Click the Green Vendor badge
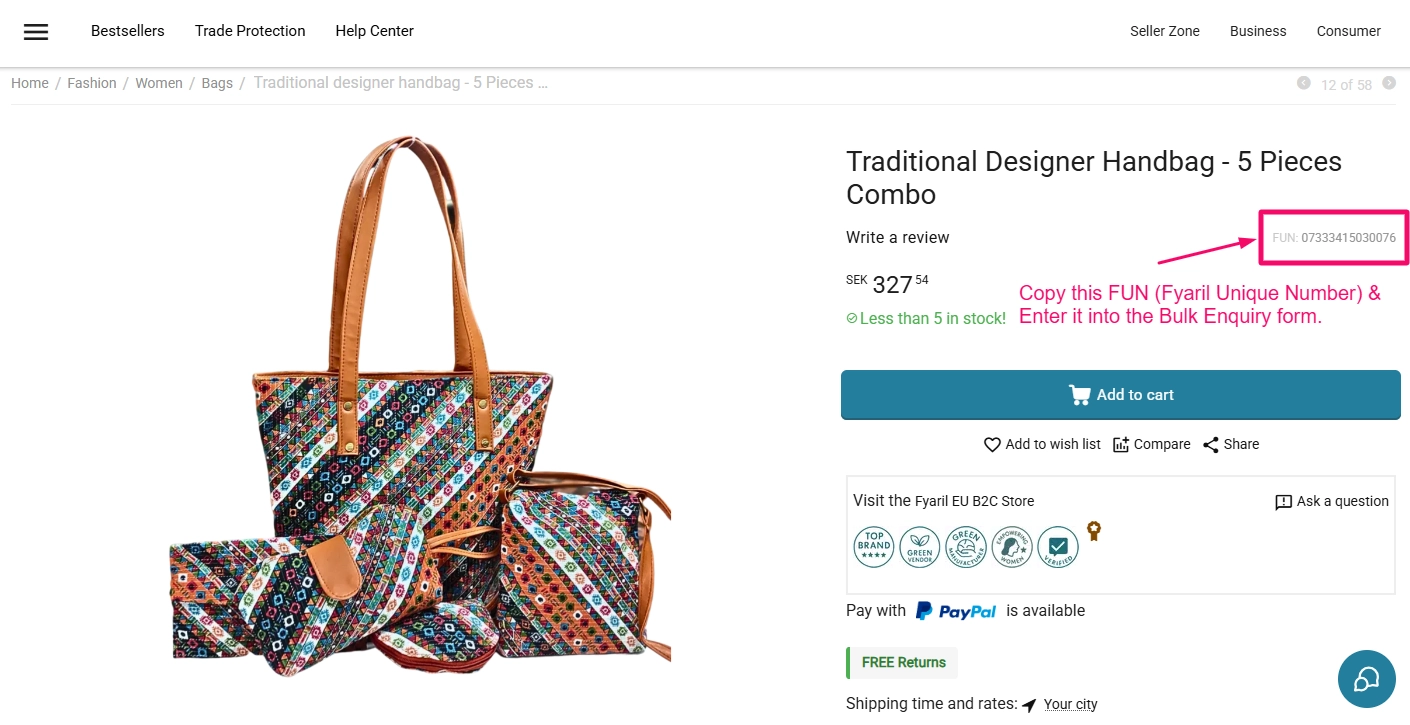This screenshot has width=1410, height=725. [920, 547]
